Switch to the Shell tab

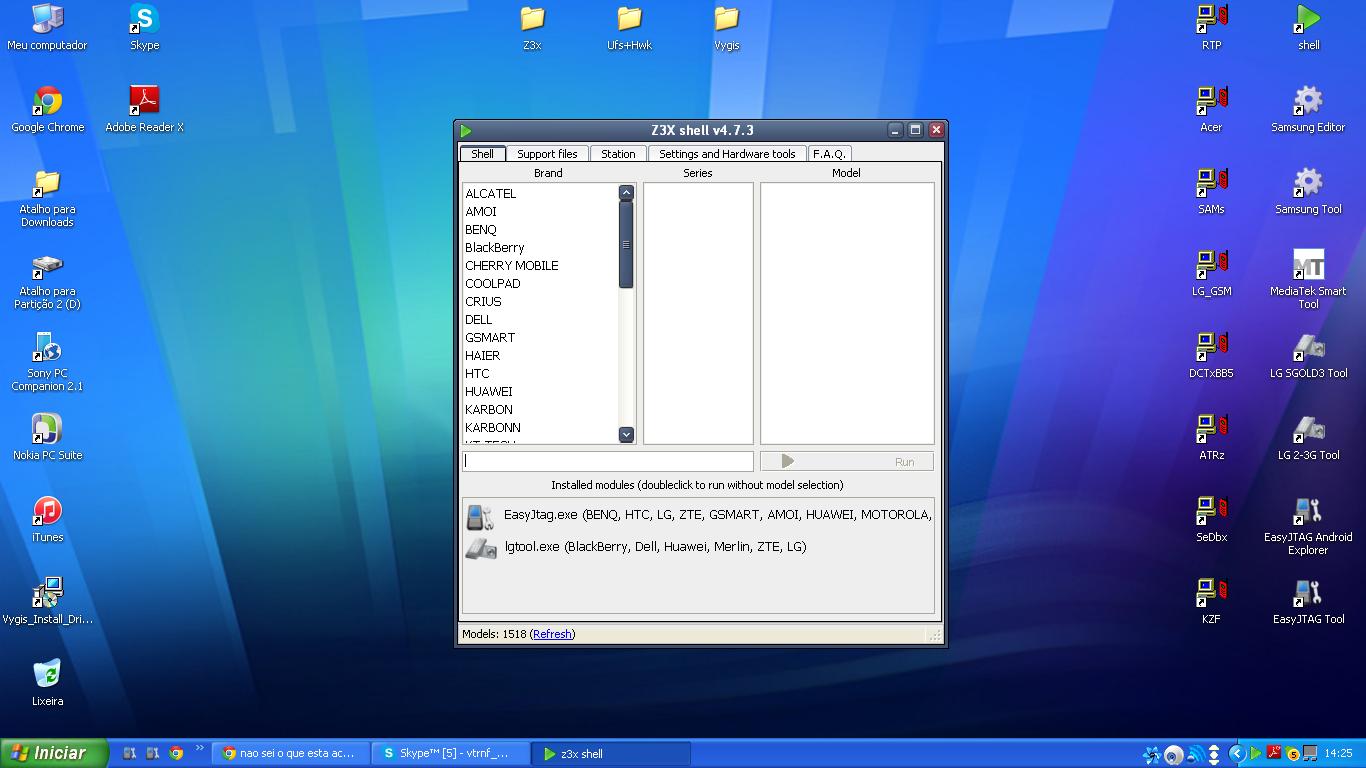[x=482, y=154]
